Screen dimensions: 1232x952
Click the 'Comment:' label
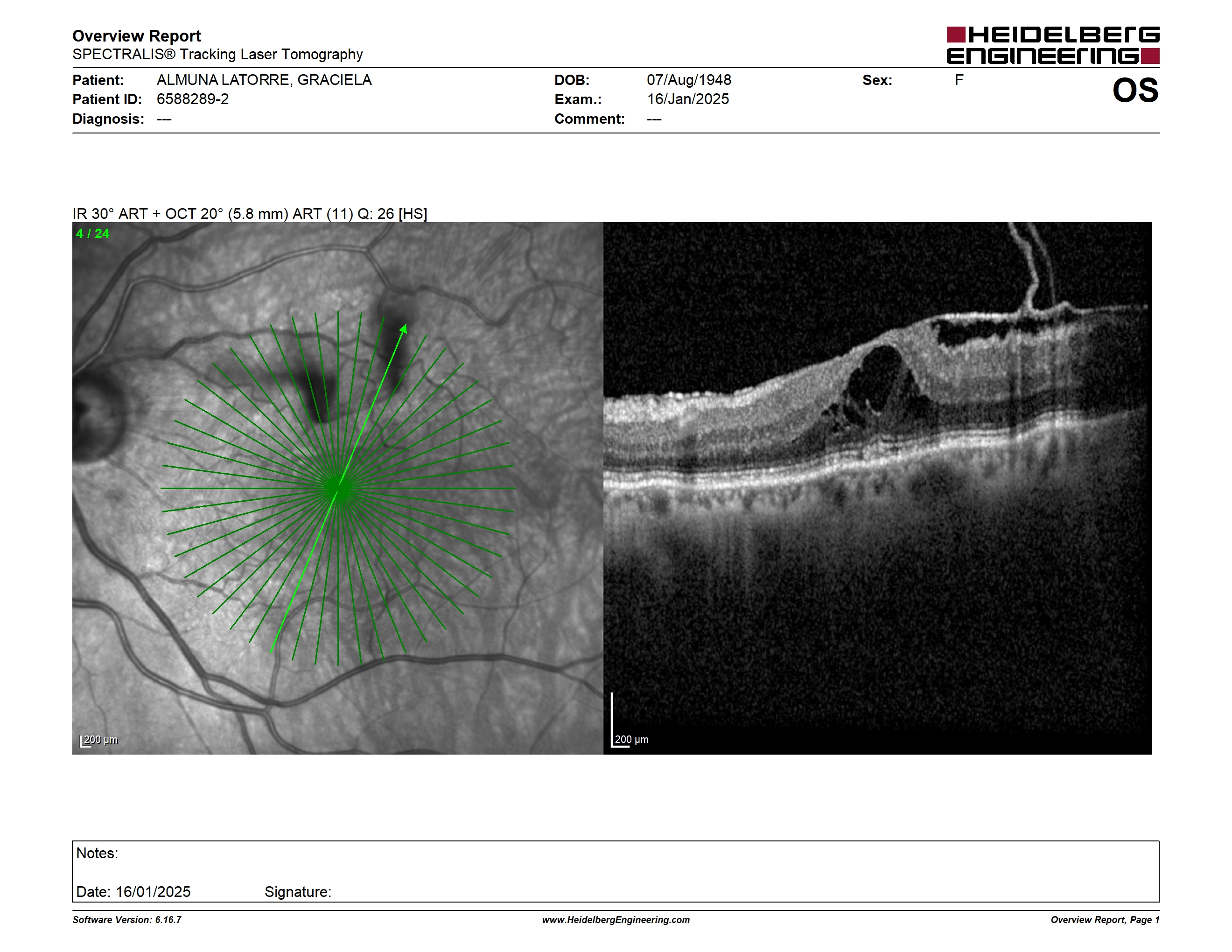tap(589, 119)
